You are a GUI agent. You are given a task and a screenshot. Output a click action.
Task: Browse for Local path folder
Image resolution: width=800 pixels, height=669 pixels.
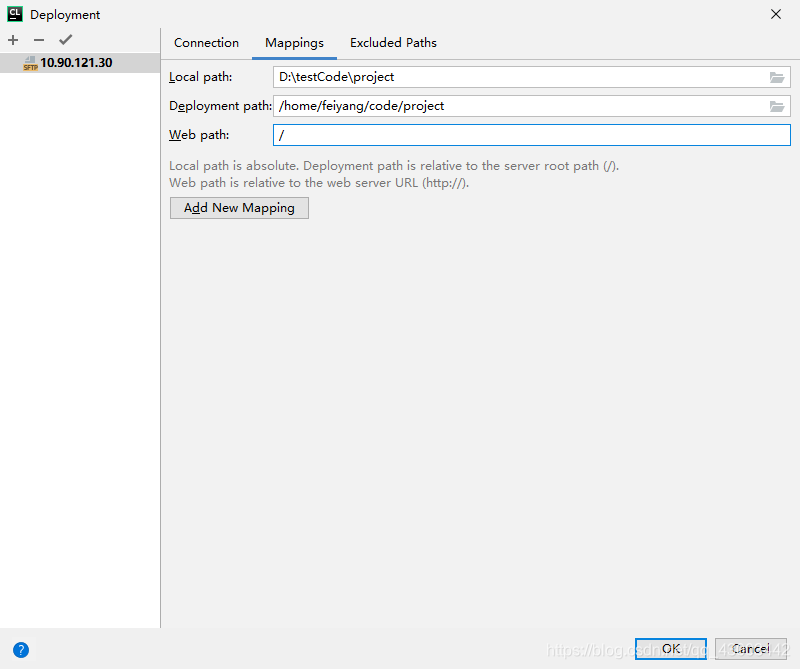tap(777, 78)
